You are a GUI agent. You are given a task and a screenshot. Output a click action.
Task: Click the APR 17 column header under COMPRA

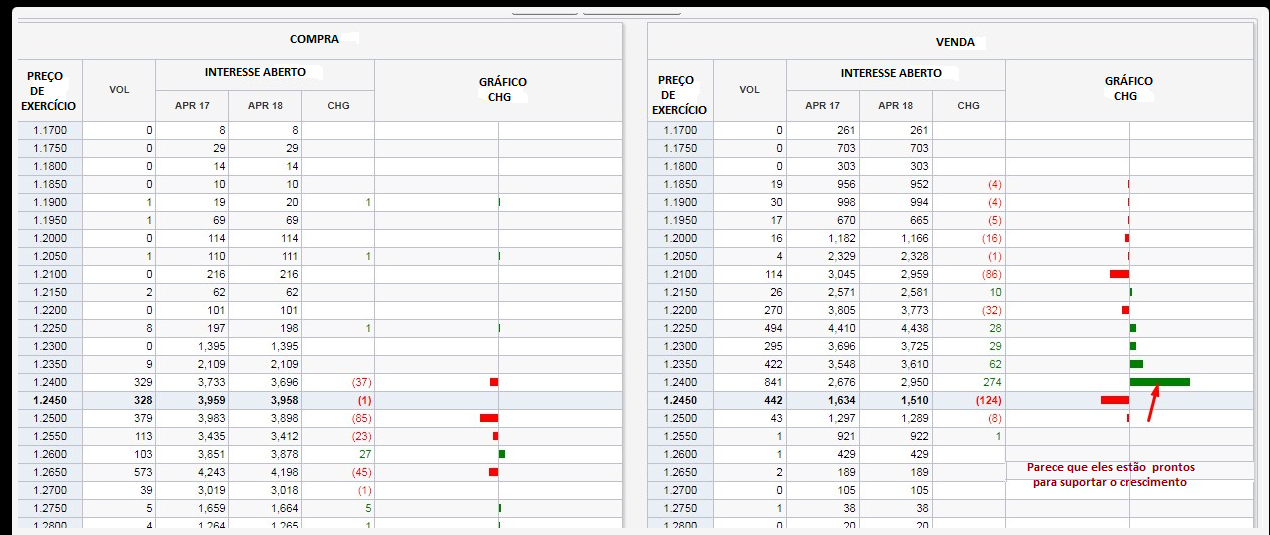[192, 106]
